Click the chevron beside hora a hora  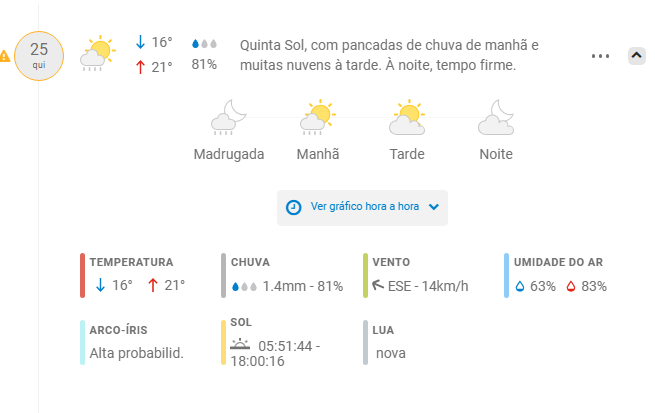[434, 207]
